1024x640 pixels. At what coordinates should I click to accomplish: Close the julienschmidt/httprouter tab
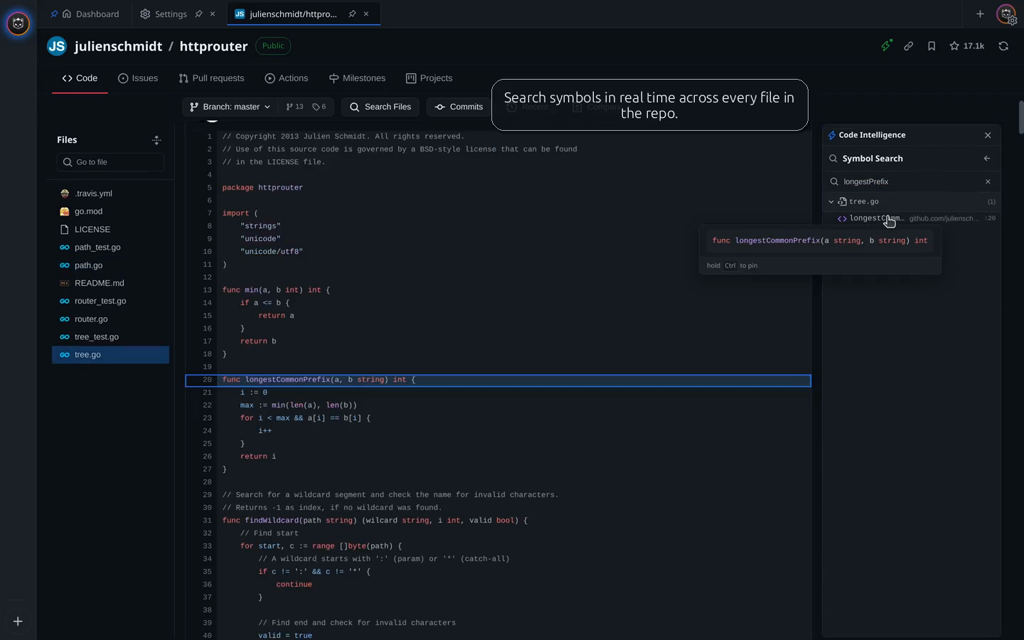pos(366,14)
